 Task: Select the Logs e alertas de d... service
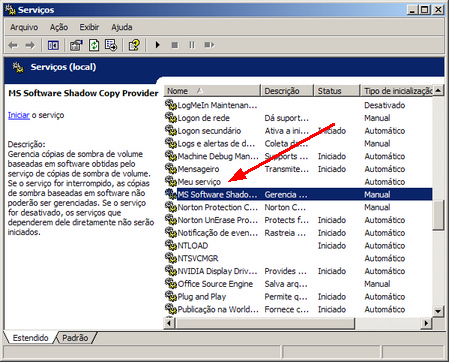tap(216, 143)
